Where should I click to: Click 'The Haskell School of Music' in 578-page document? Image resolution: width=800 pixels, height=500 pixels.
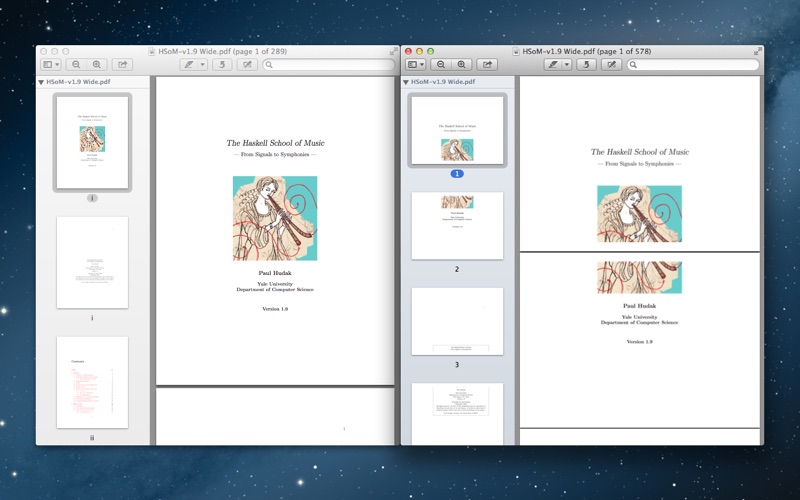click(x=639, y=152)
